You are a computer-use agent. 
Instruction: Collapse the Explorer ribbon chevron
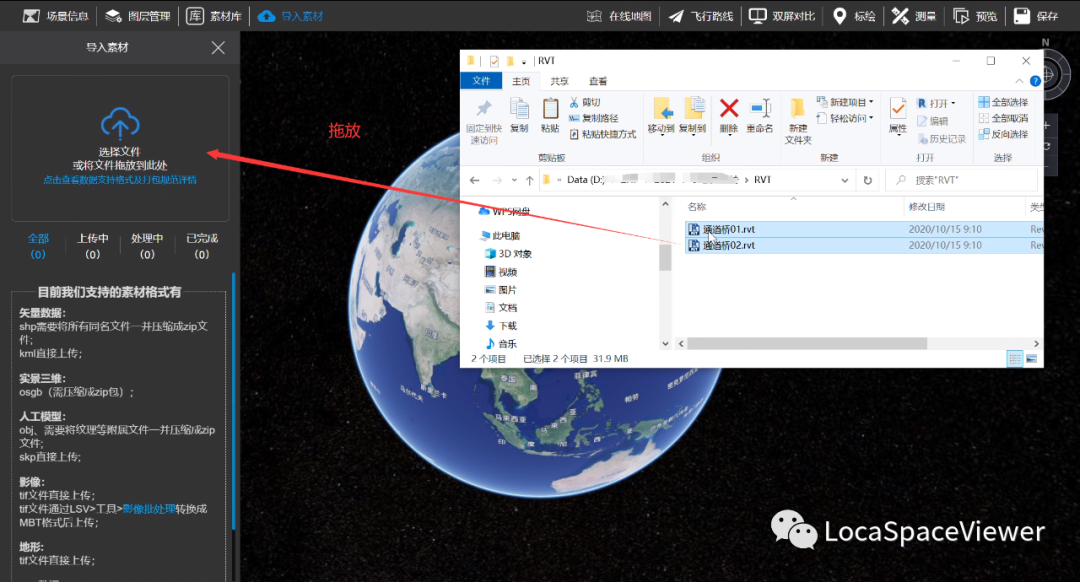1019,81
